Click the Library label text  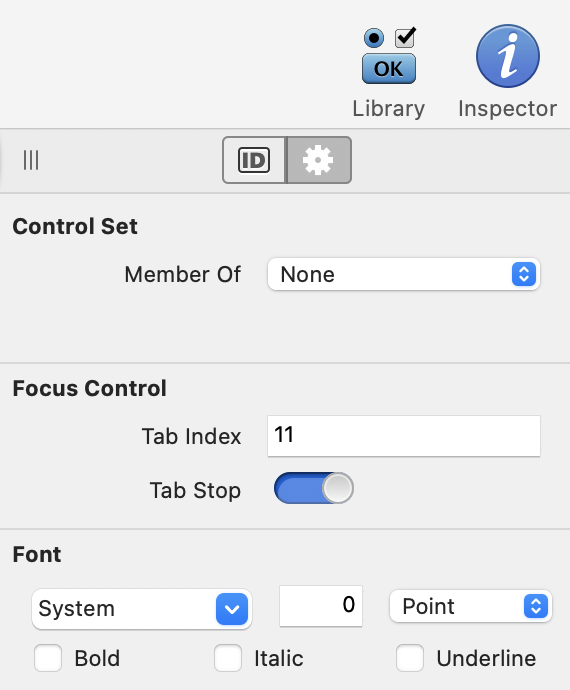389,108
